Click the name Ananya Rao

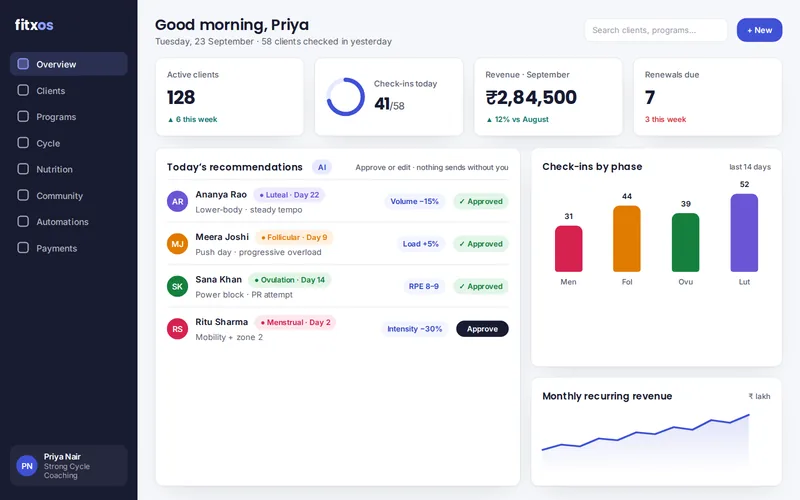[x=221, y=194]
